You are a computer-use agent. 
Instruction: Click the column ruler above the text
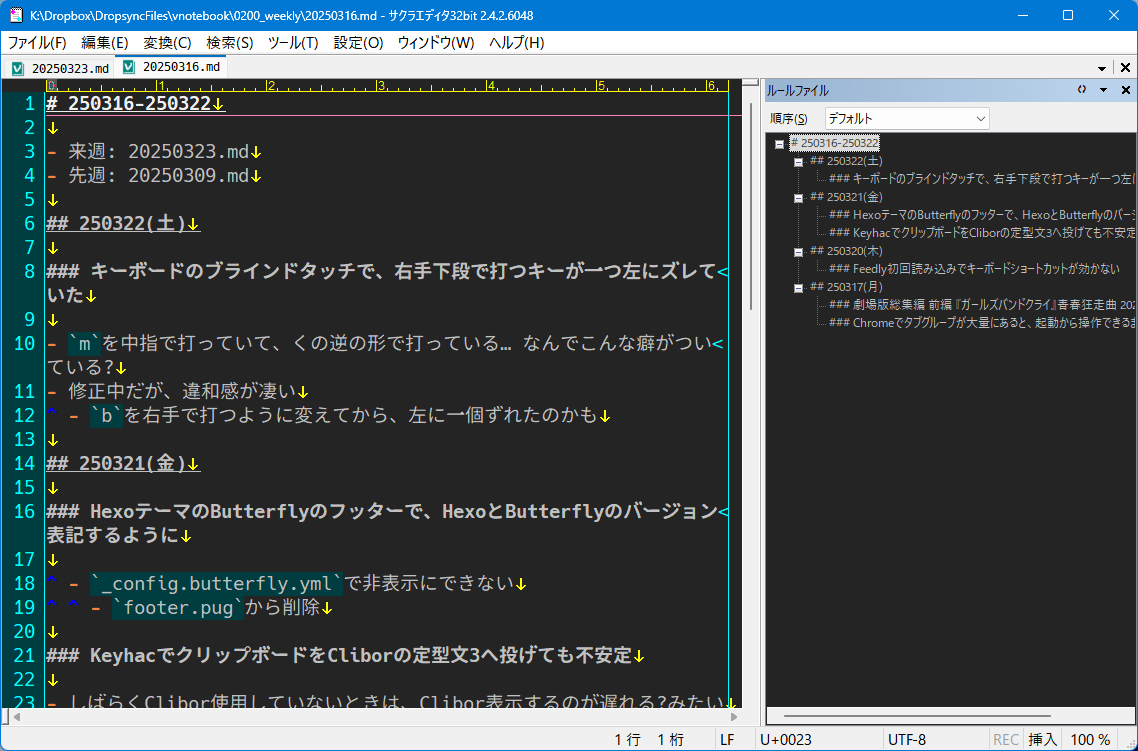[x=387, y=86]
